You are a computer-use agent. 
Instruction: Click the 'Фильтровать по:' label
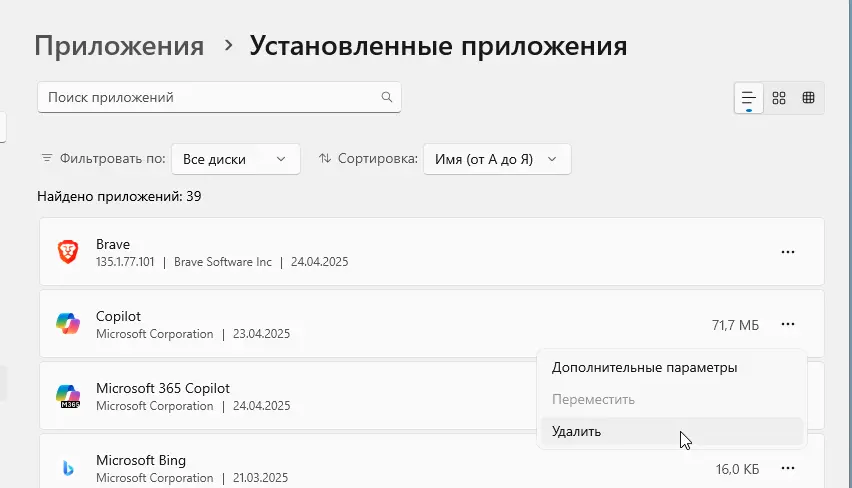pos(112,159)
